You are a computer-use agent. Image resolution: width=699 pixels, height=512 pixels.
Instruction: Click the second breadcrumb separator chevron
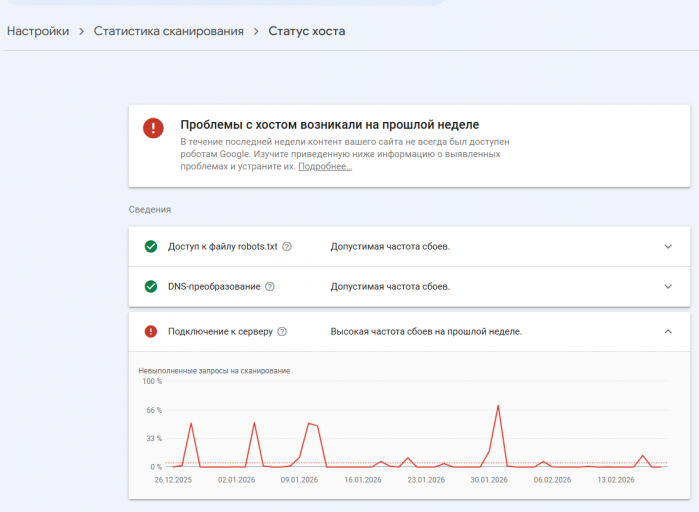point(256,32)
